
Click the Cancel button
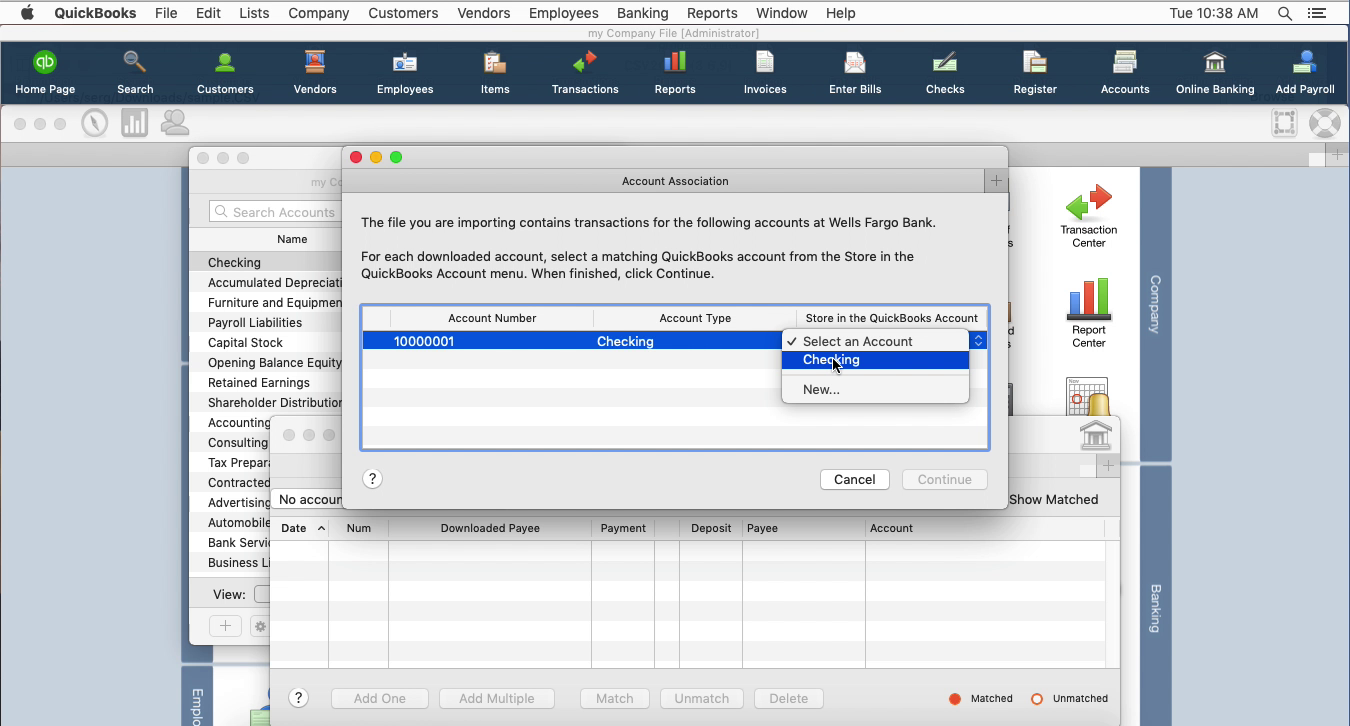click(855, 479)
